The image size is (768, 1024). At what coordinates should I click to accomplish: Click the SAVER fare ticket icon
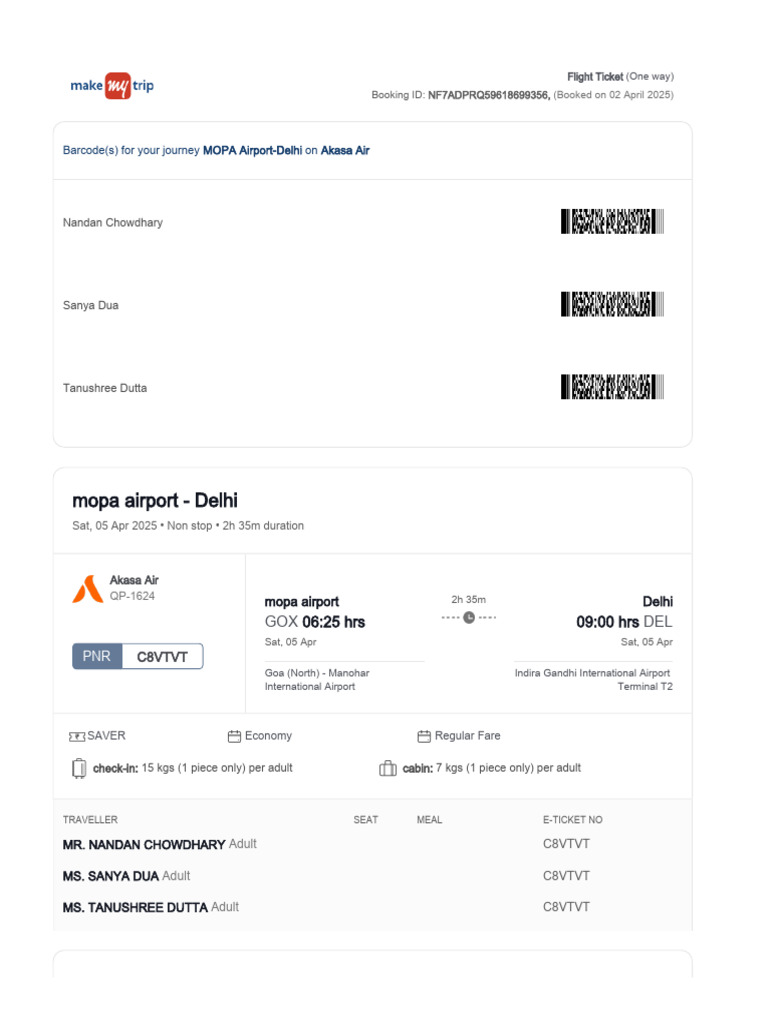(x=77, y=736)
